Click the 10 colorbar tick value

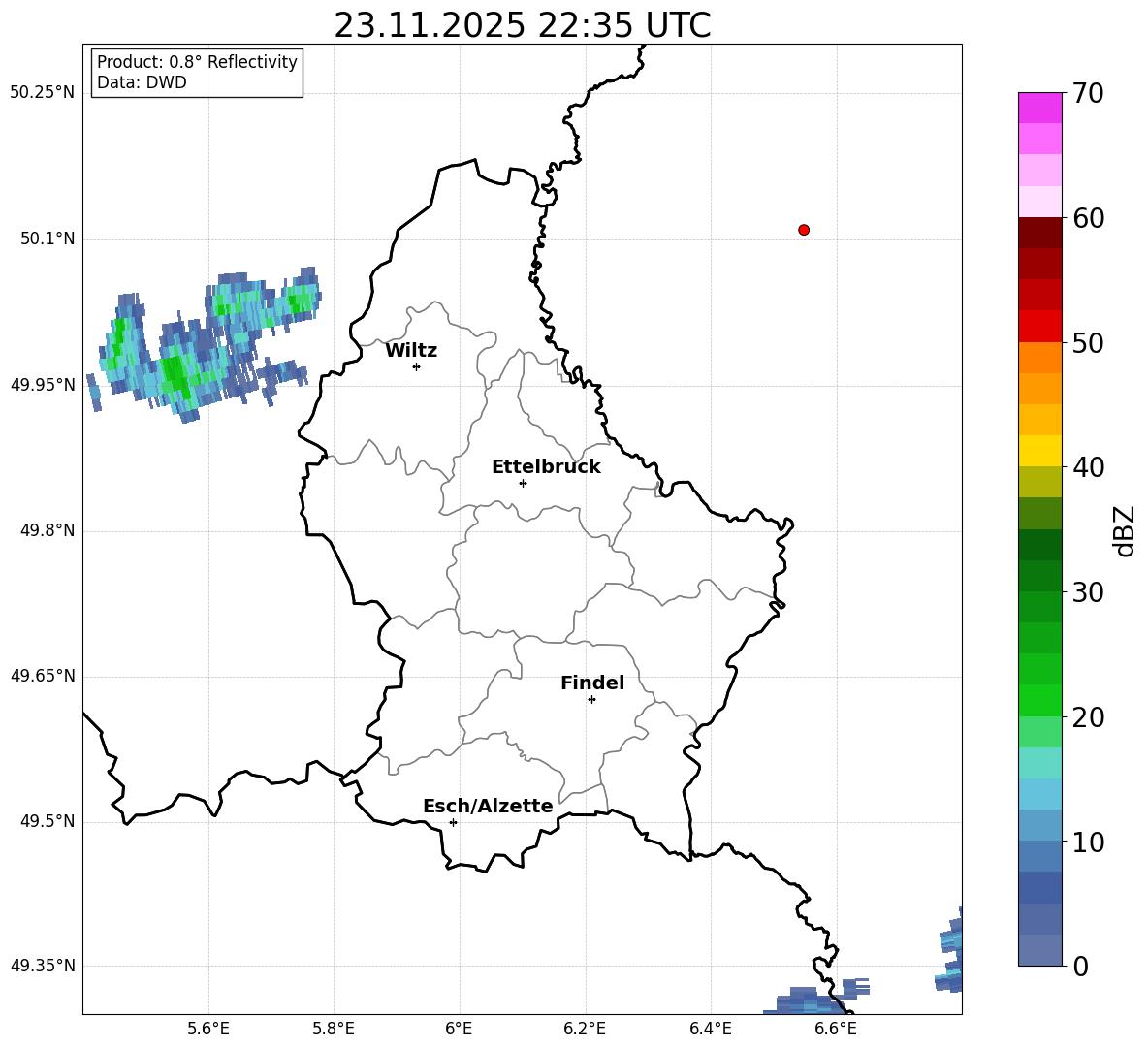tap(1088, 842)
